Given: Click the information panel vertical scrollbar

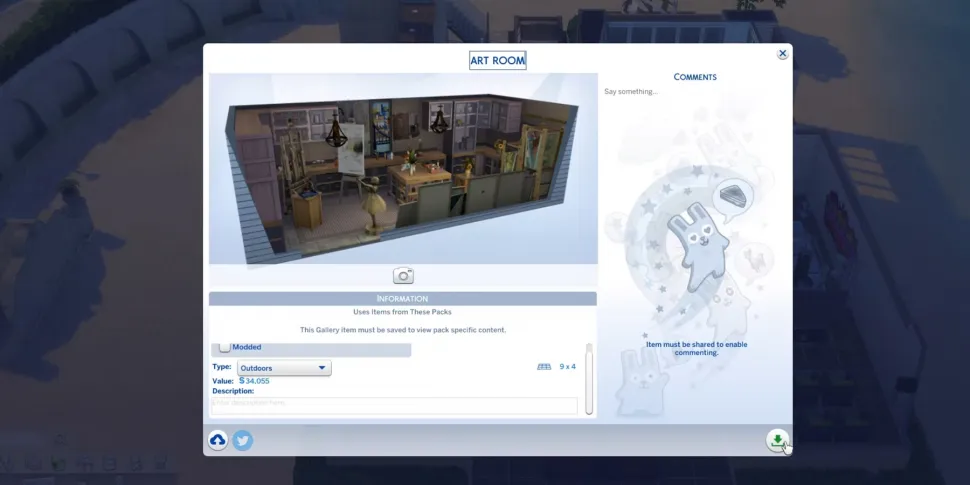Looking at the screenshot, I should coord(589,378).
